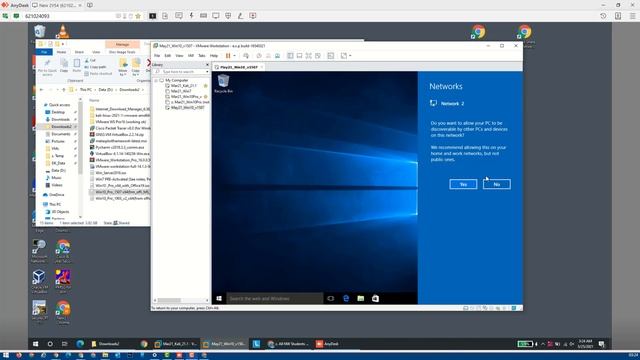
Task: Click the AnyDesk favorite star icon
Action: (138, 16)
